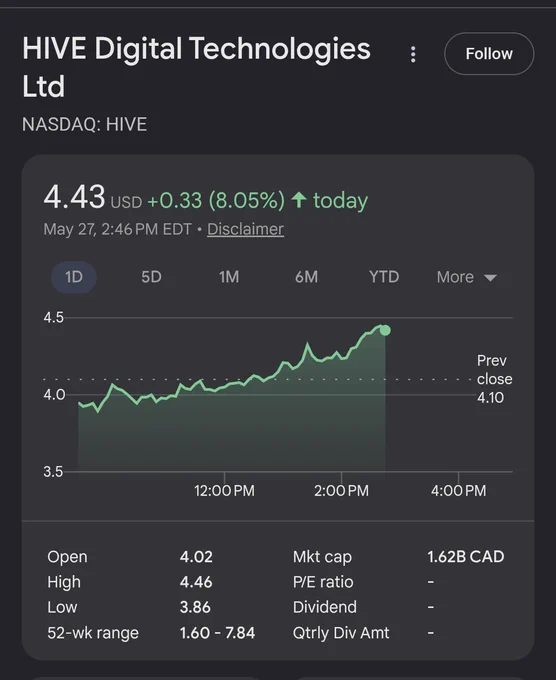The image size is (556, 680).
Task: Open the Disclaimer link
Action: [245, 229]
